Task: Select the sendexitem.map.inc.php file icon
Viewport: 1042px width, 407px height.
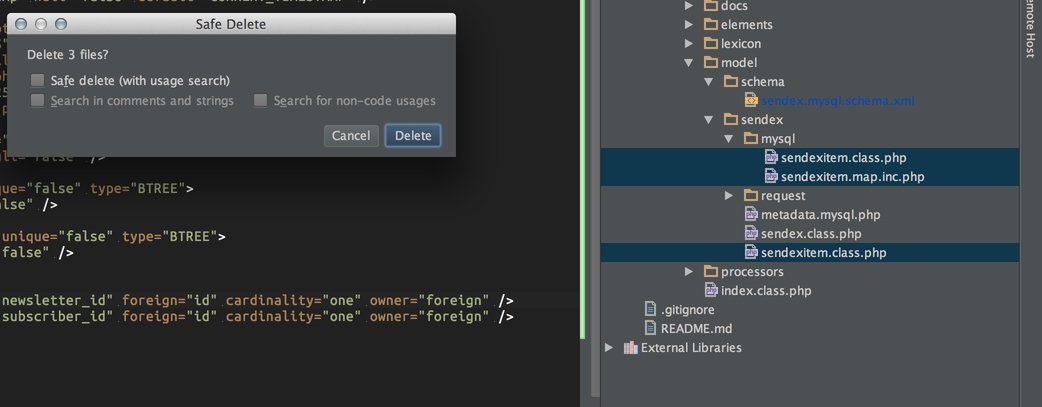Action: coord(771,176)
